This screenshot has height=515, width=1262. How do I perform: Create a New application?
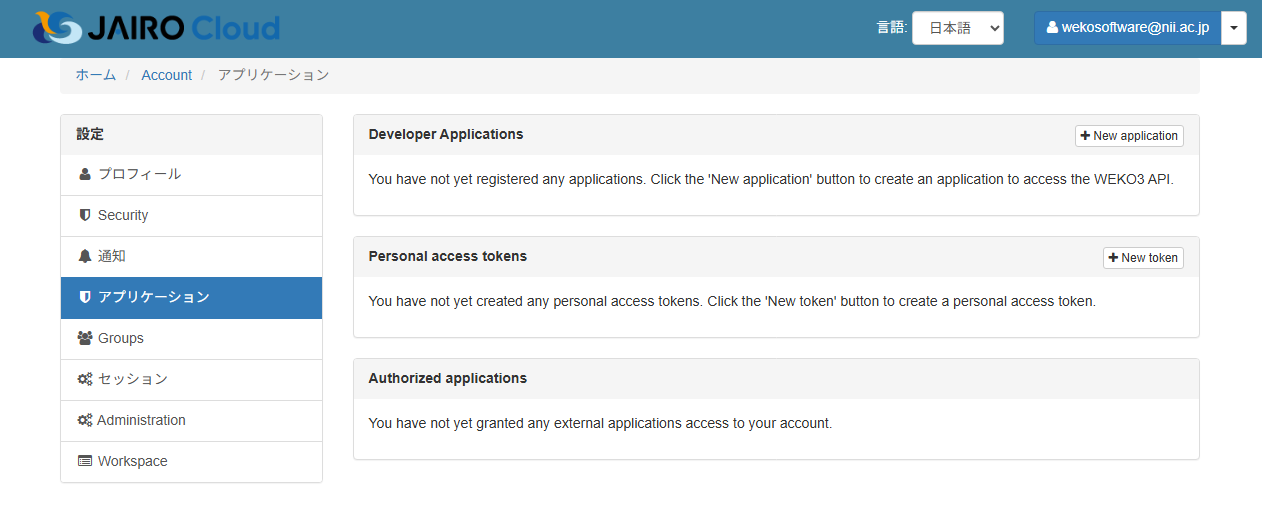[1129, 136]
